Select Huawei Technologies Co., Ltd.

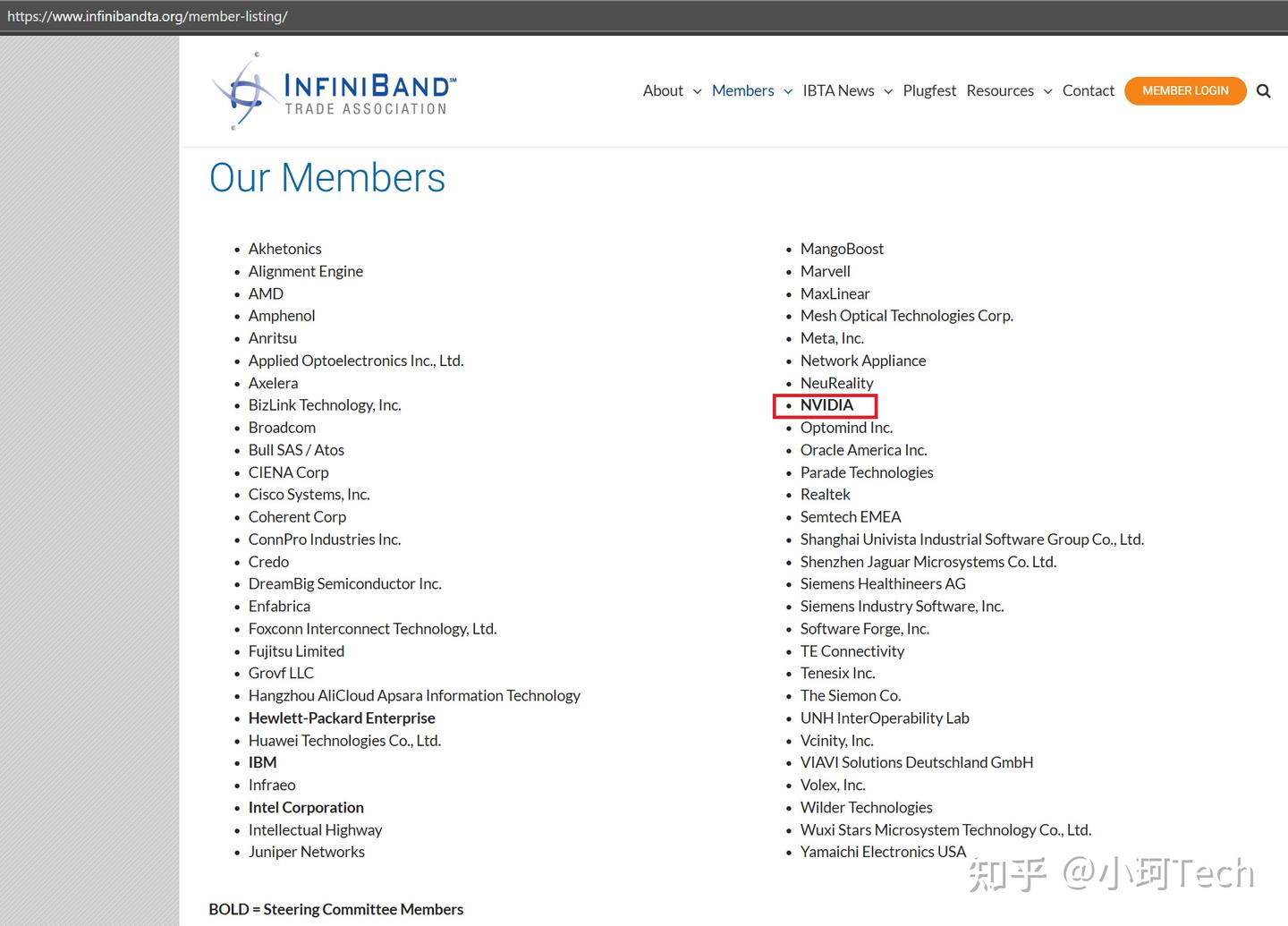pos(344,741)
